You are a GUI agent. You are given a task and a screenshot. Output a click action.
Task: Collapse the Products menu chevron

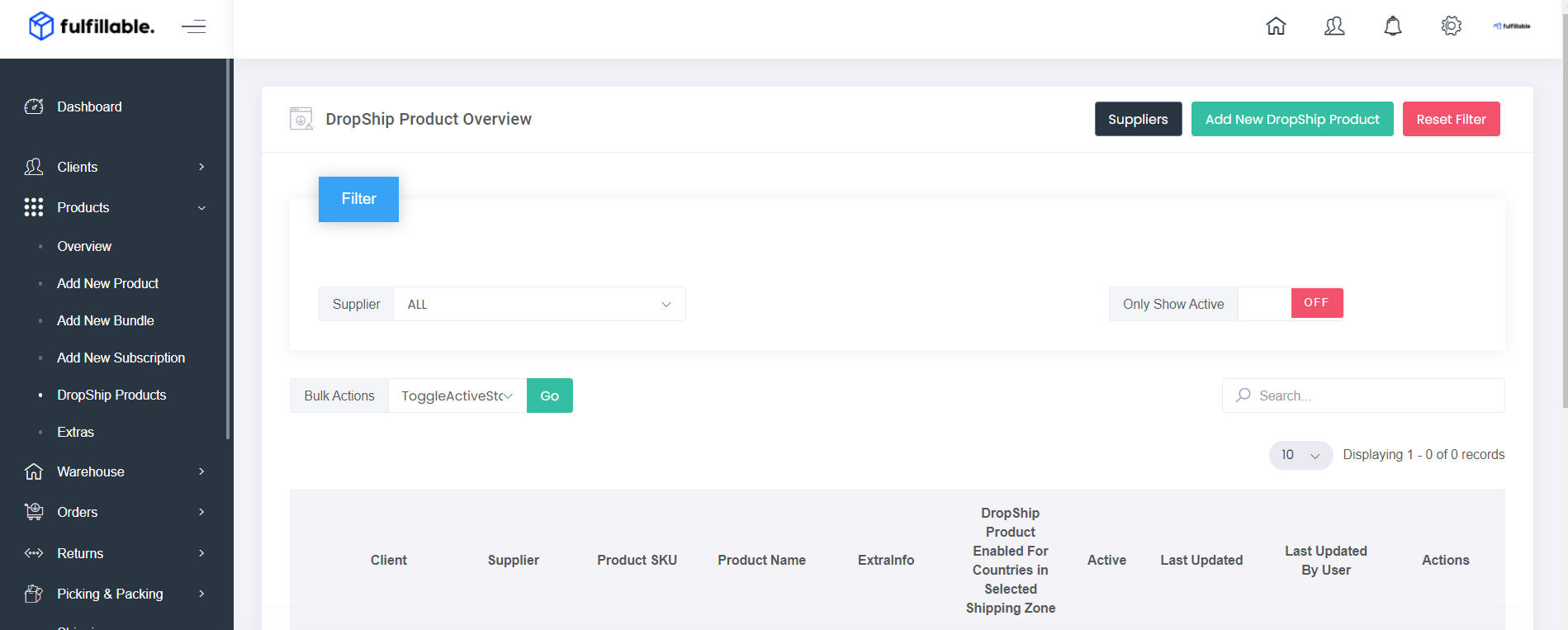201,208
